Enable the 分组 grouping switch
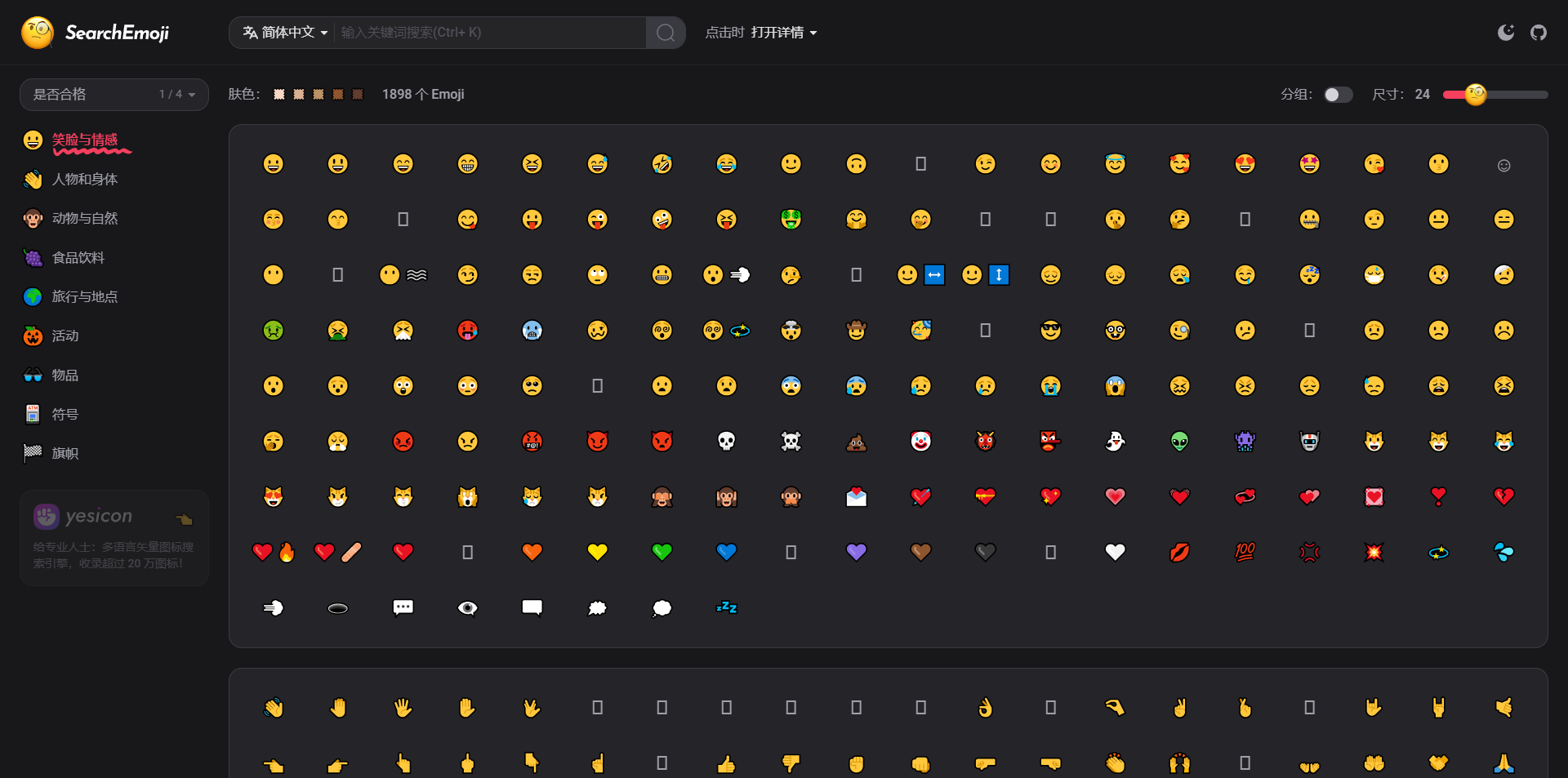This screenshot has width=1568, height=778. [x=1337, y=95]
